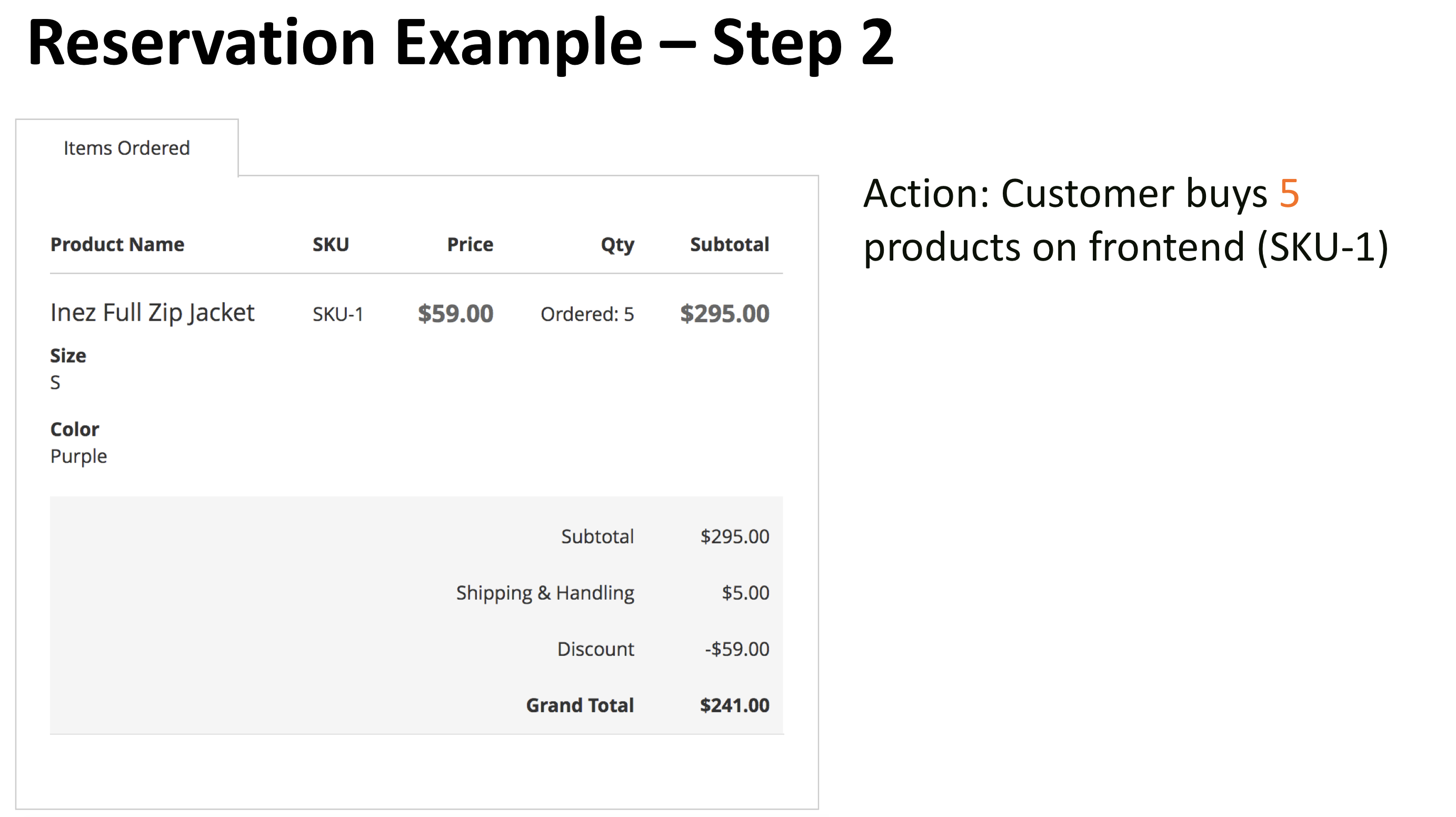Image resolution: width=1456 pixels, height=817 pixels.
Task: Click the Subtotal column header
Action: 730,244
